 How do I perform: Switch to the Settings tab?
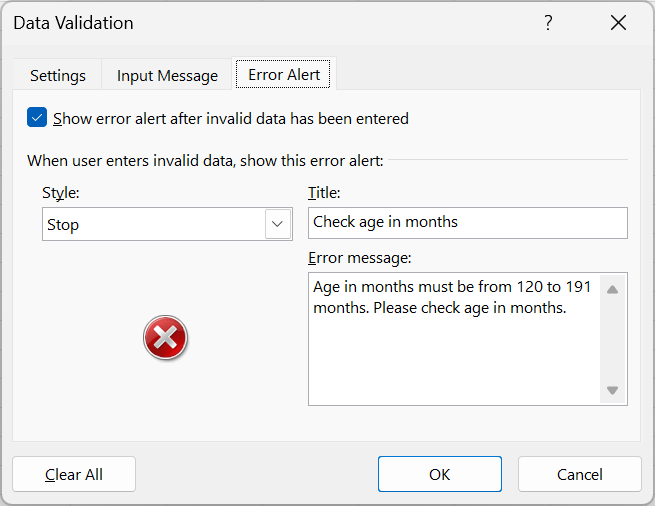(58, 76)
